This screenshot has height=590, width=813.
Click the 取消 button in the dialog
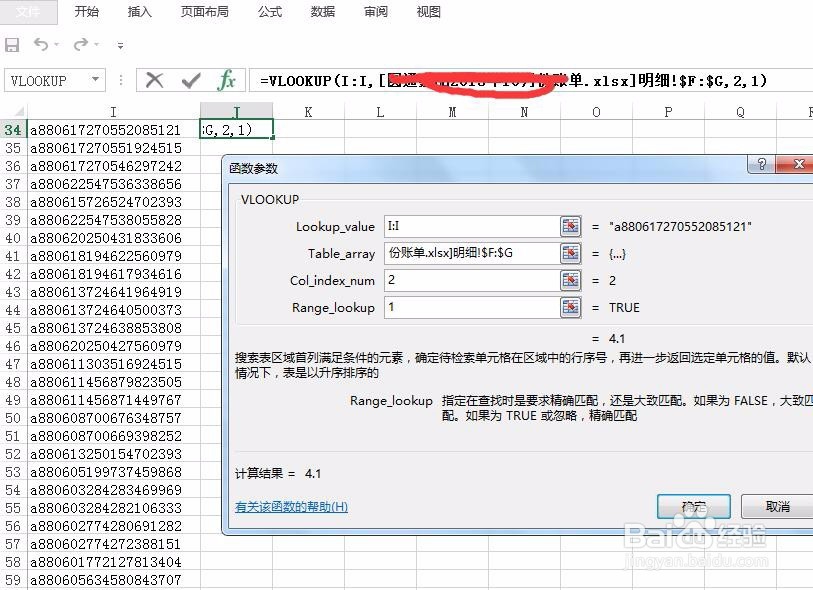(778, 507)
